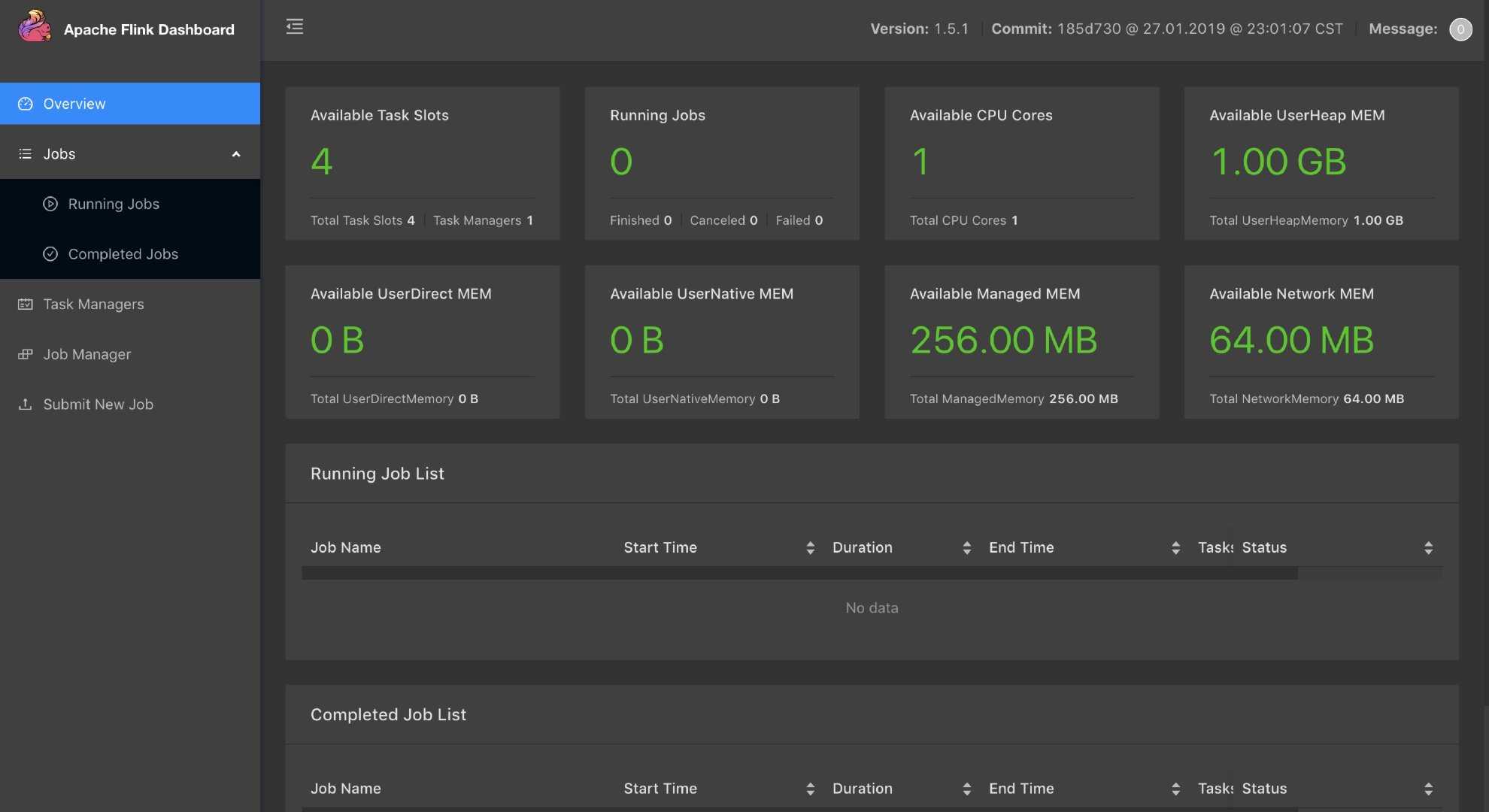Sort Running Job List by Status
This screenshot has height=812, width=1489.
point(1428,548)
